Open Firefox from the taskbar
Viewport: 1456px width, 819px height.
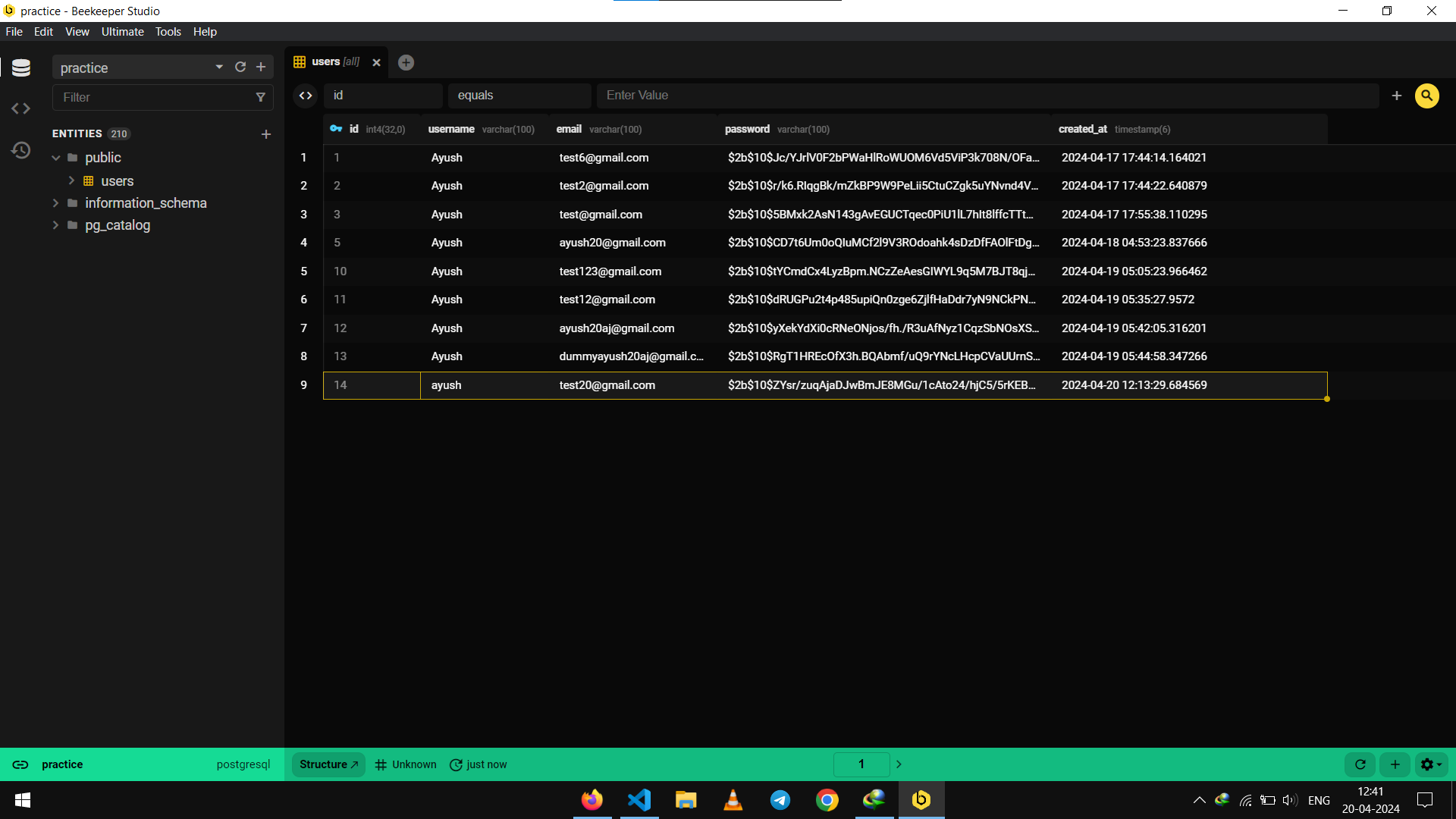pyautogui.click(x=591, y=800)
